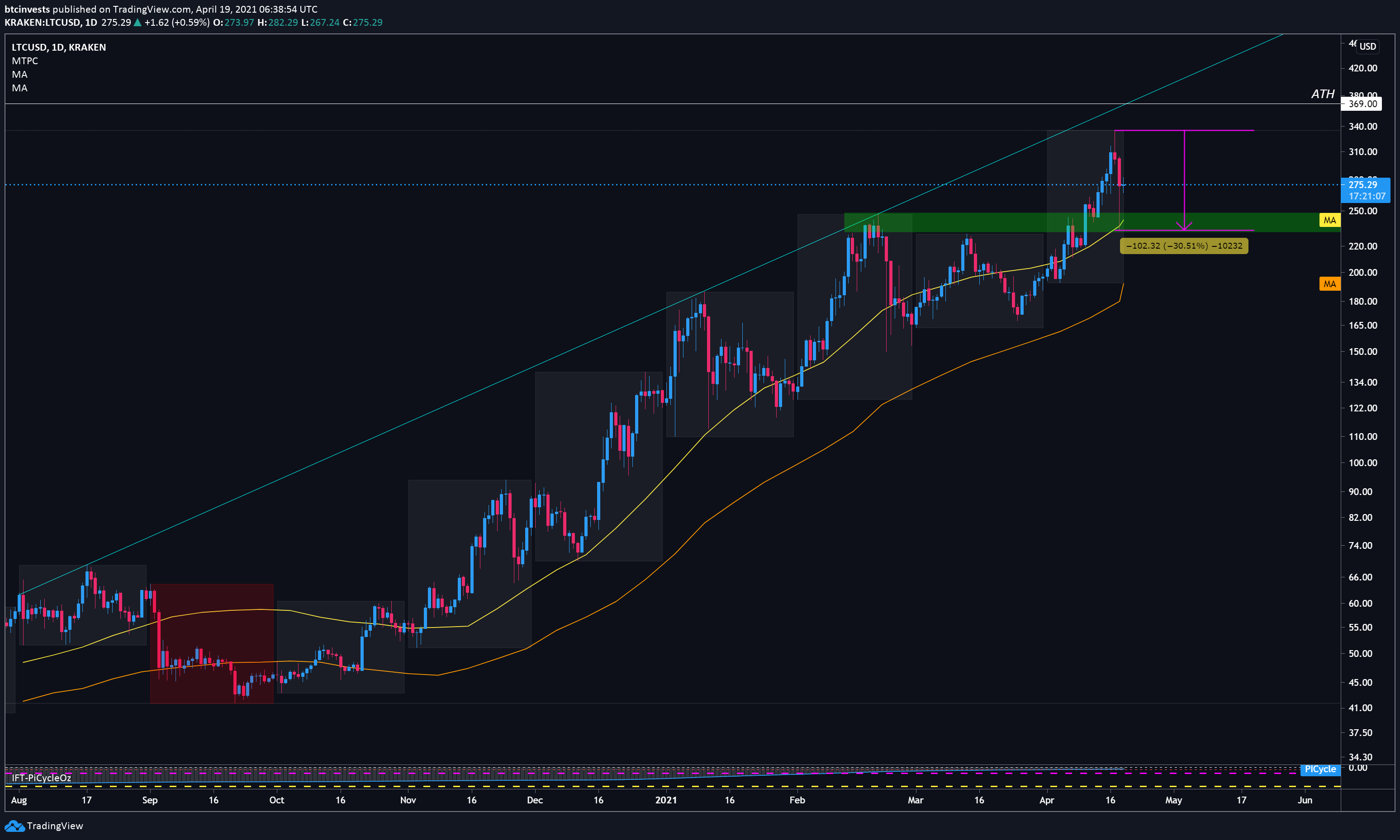1400x840 pixels.
Task: Select the white ATH horizontal line
Action: click(x=673, y=104)
